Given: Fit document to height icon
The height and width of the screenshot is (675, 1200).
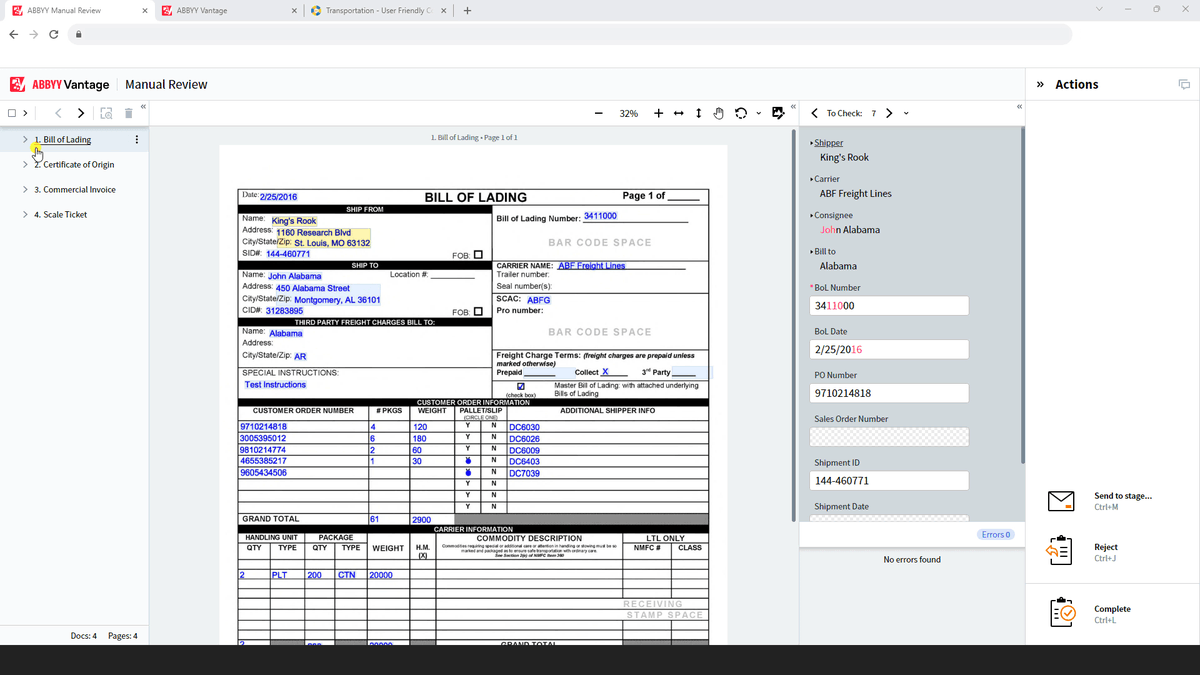Looking at the screenshot, I should [698, 113].
